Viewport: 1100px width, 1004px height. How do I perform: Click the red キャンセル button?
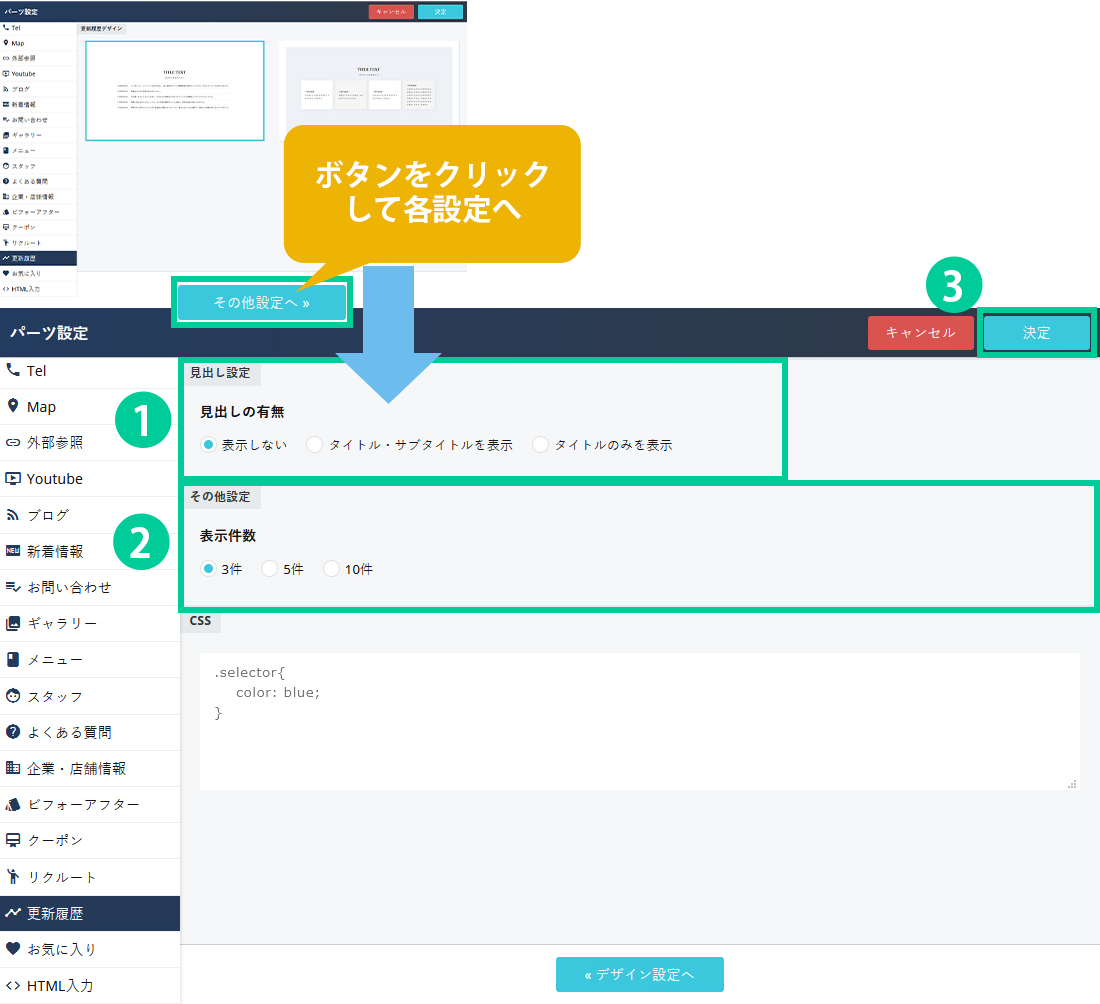tap(920, 333)
